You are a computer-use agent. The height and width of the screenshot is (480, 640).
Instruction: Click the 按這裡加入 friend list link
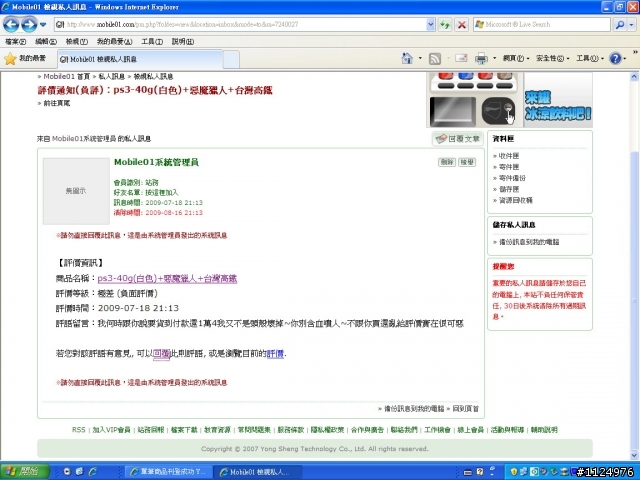click(162, 192)
